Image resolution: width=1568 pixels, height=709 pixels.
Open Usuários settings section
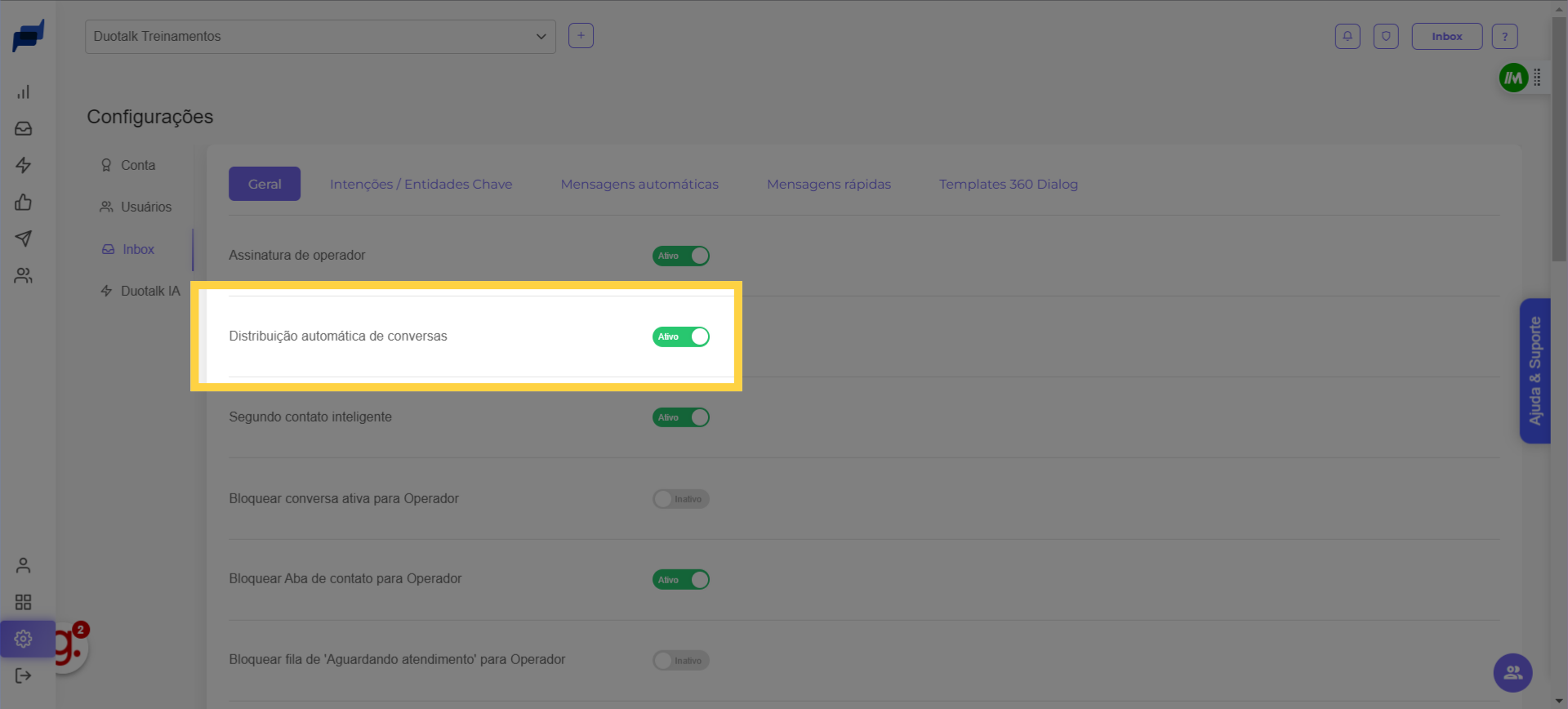pyautogui.click(x=145, y=207)
